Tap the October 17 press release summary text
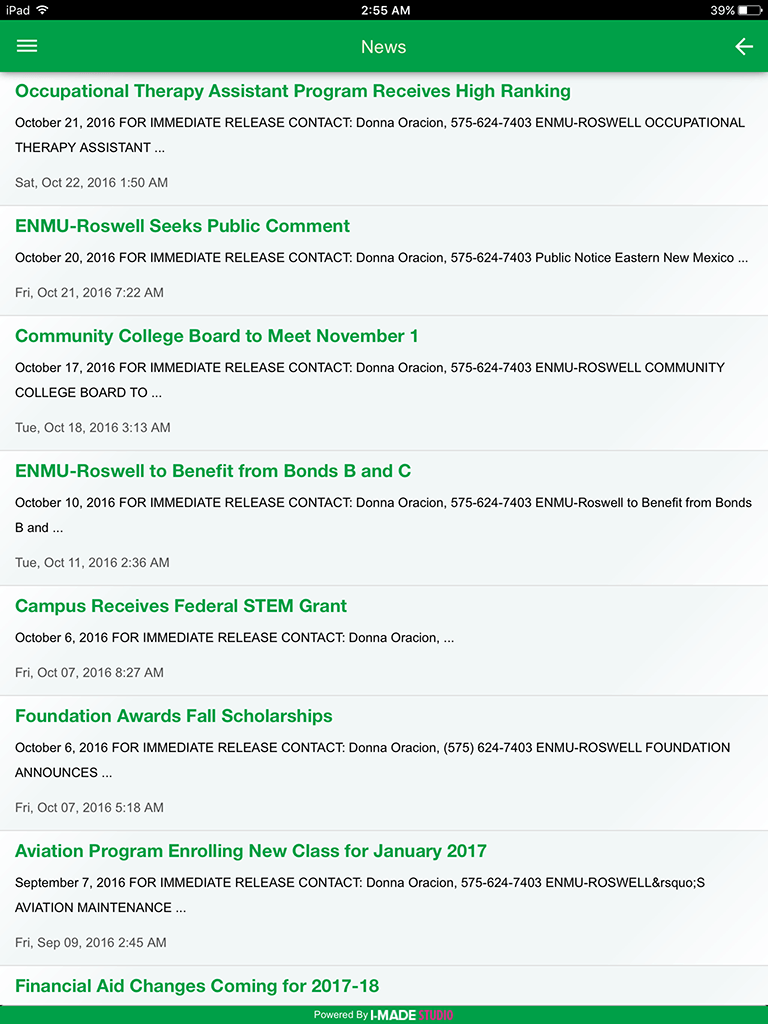768x1024 pixels. (370, 380)
